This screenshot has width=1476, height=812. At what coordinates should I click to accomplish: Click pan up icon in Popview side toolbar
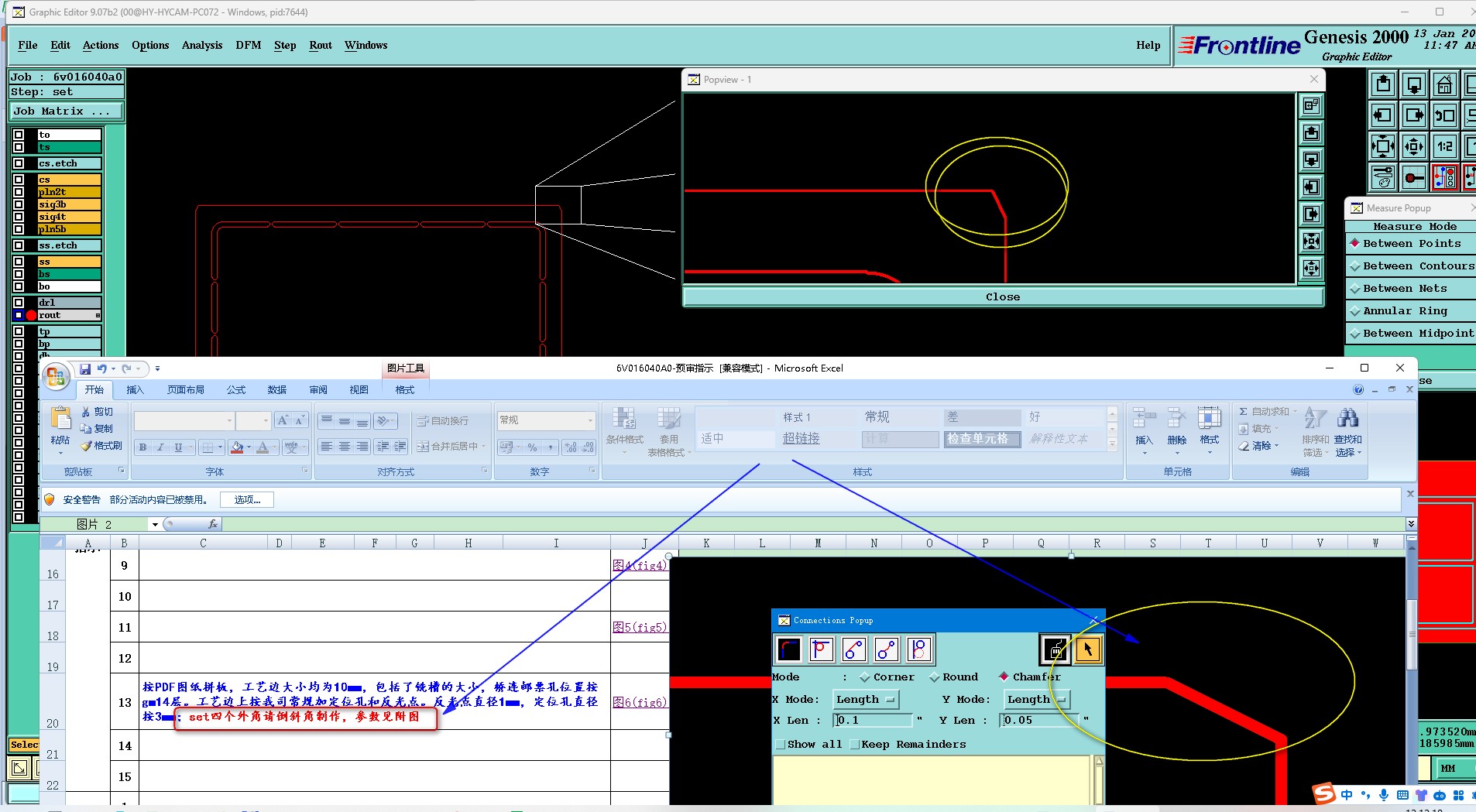(1311, 133)
